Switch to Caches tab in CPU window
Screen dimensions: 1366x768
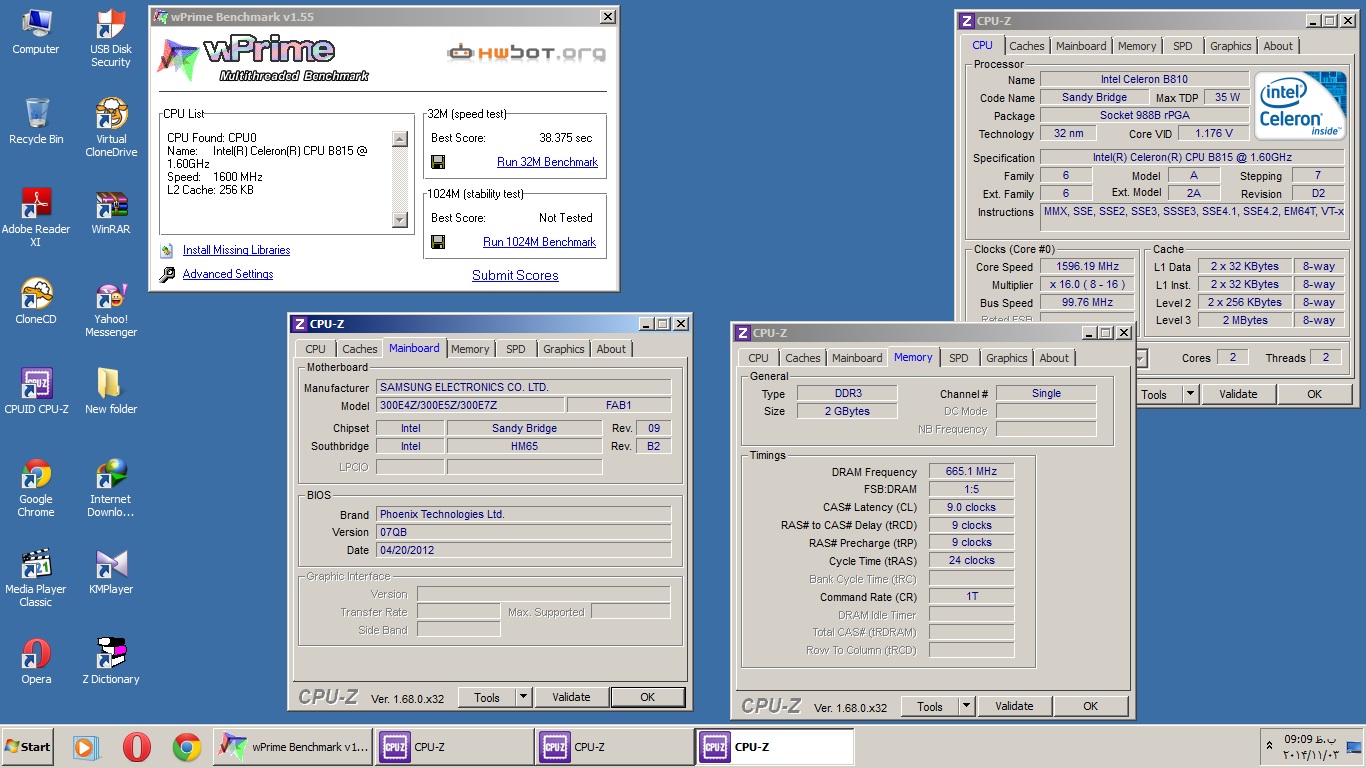pyautogui.click(x=1026, y=46)
